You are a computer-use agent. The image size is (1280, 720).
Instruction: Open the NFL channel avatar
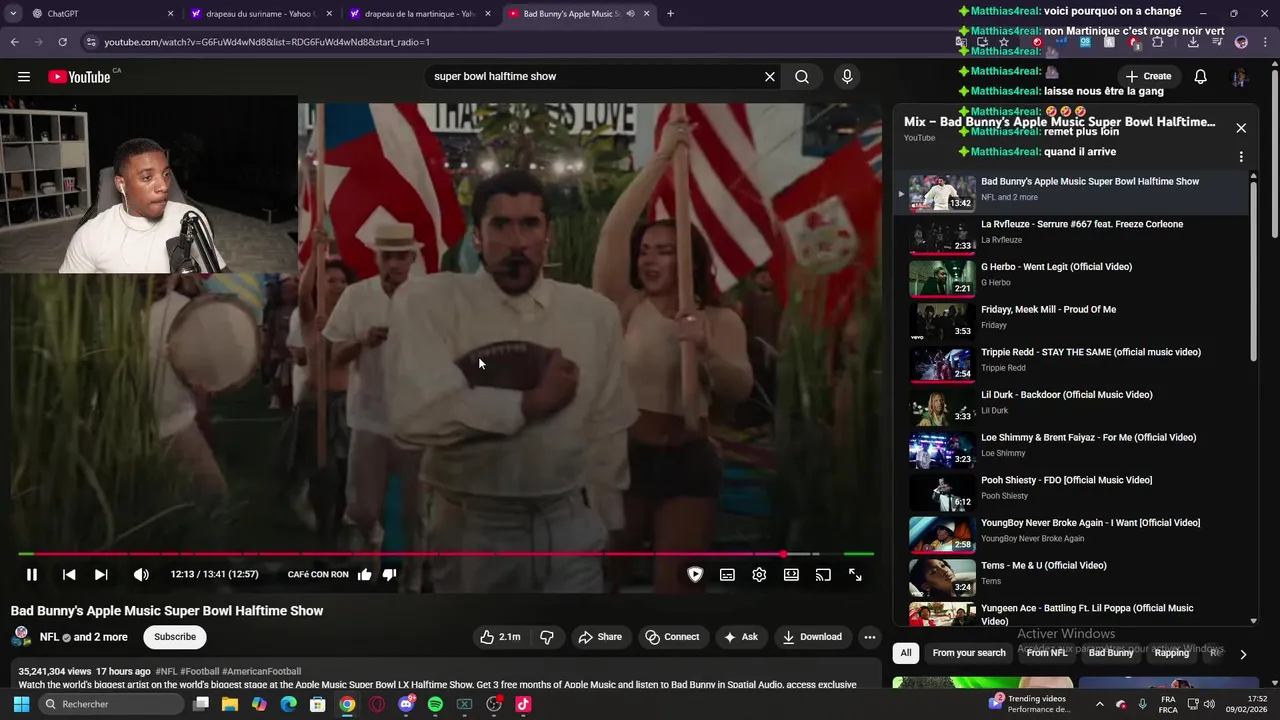(21, 637)
